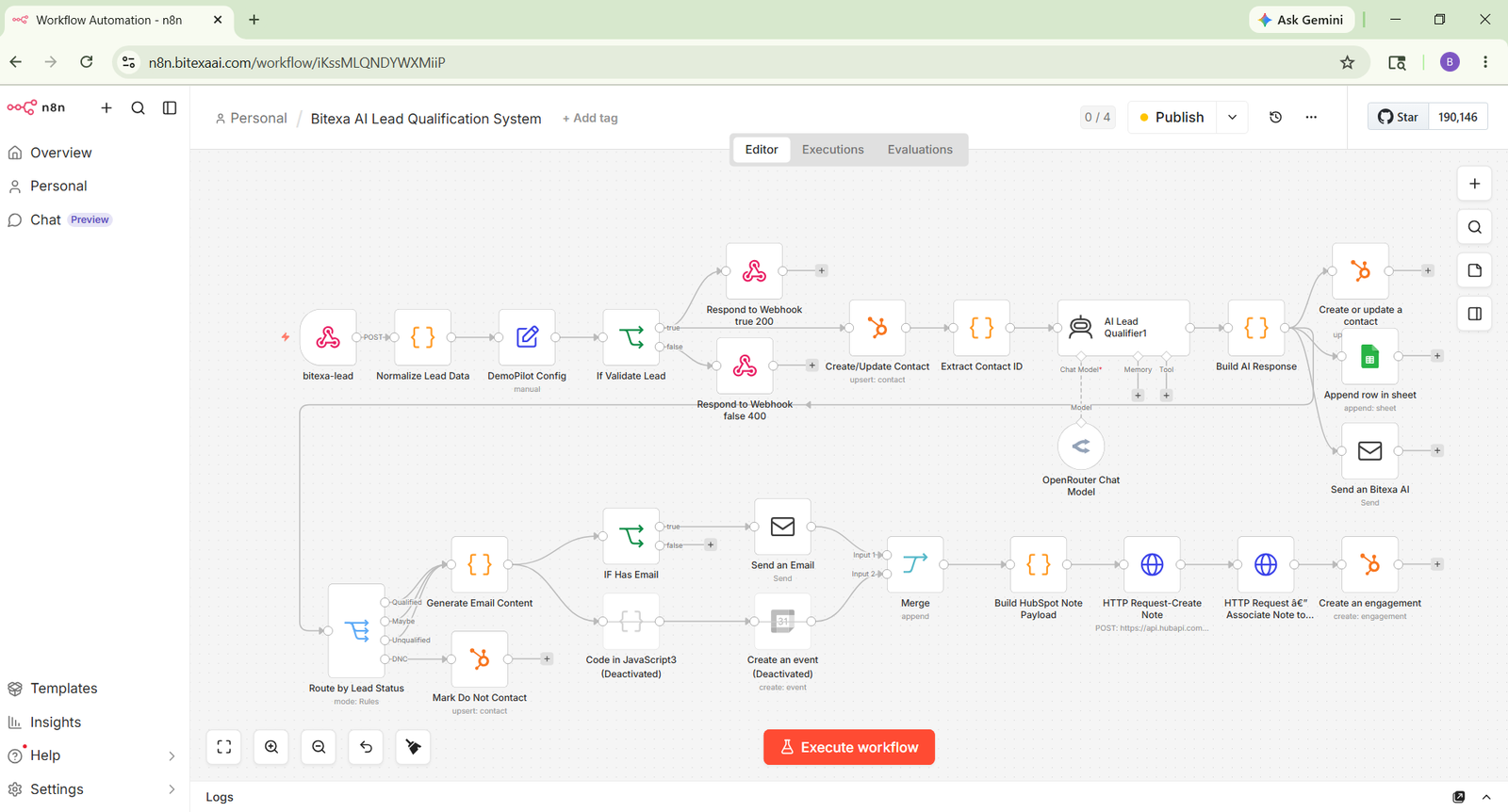Pop out the Logs panel
Image resolution: width=1508 pixels, height=812 pixels.
(x=1459, y=797)
